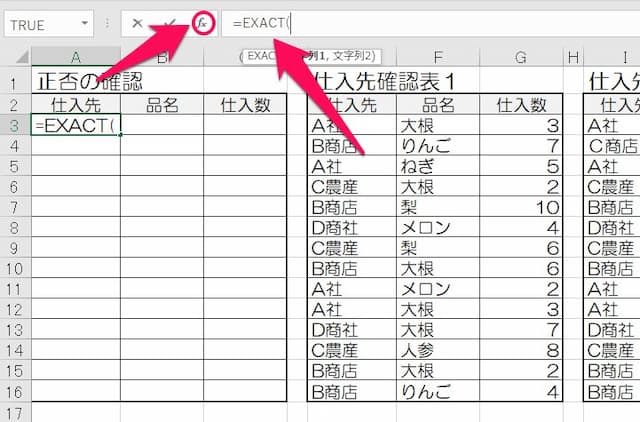The image size is (640, 422).
Task: Select row 3 header
Action: tap(15, 125)
